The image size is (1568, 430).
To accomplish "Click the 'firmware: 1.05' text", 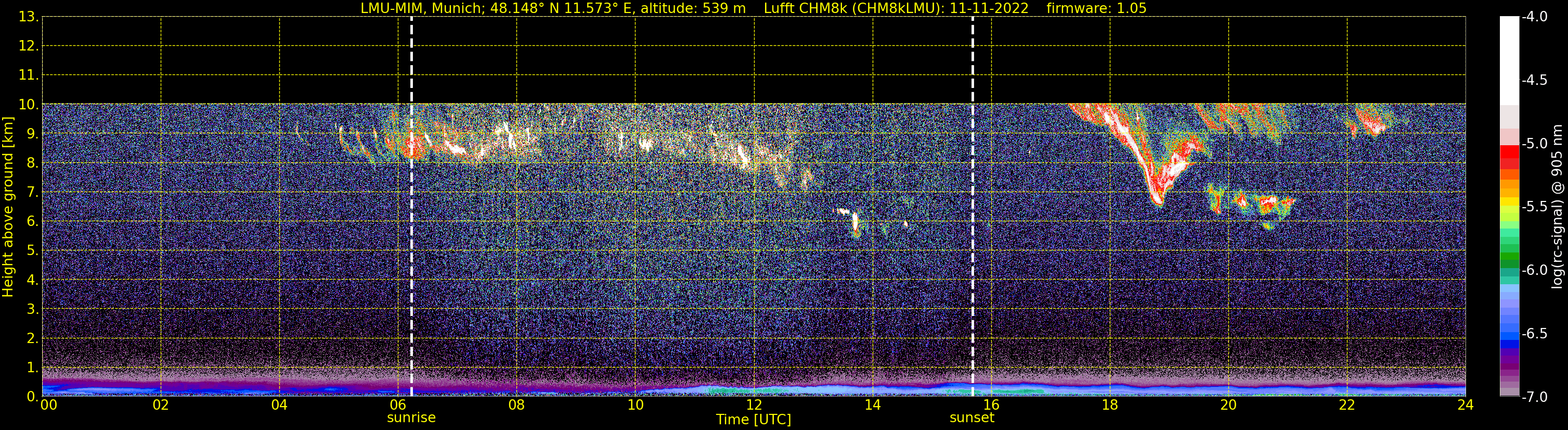I will click(x=1096, y=8).
